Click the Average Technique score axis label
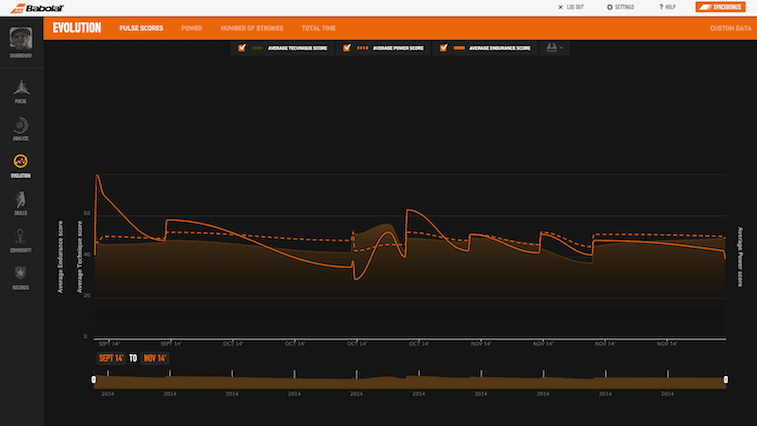This screenshot has height=426, width=757. click(80, 257)
